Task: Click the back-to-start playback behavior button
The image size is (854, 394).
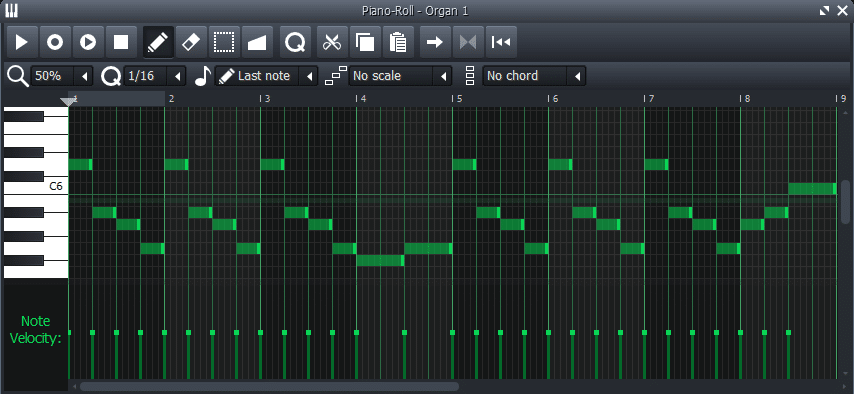Action: coord(501,42)
